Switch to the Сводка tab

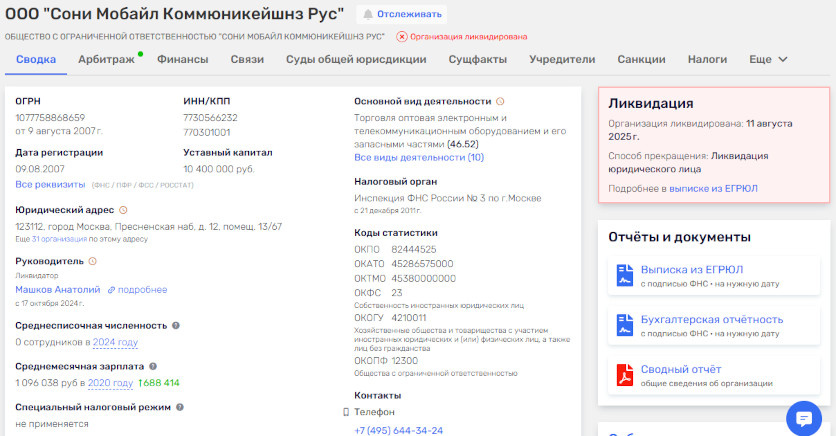click(36, 59)
